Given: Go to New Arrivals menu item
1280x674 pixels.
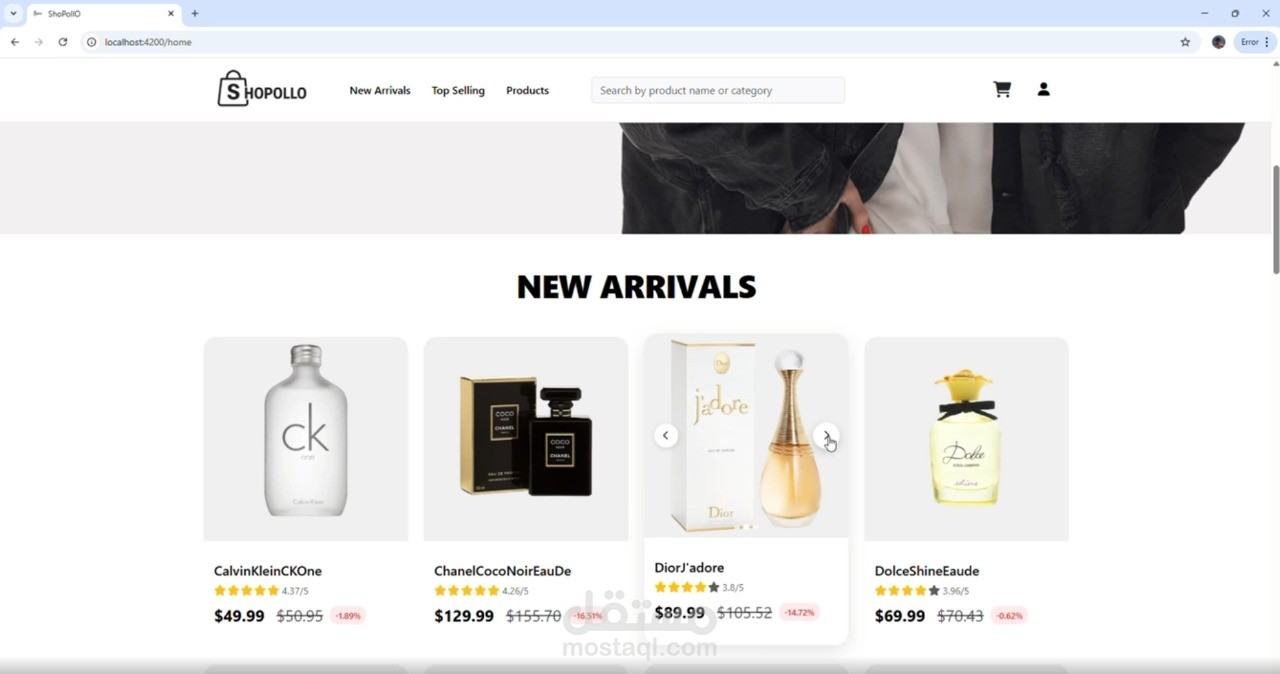Looking at the screenshot, I should pyautogui.click(x=380, y=90).
